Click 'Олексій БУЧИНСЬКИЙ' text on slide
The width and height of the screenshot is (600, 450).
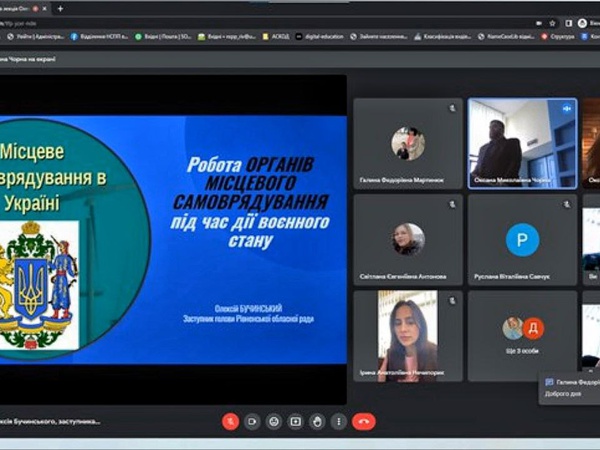tap(248, 308)
